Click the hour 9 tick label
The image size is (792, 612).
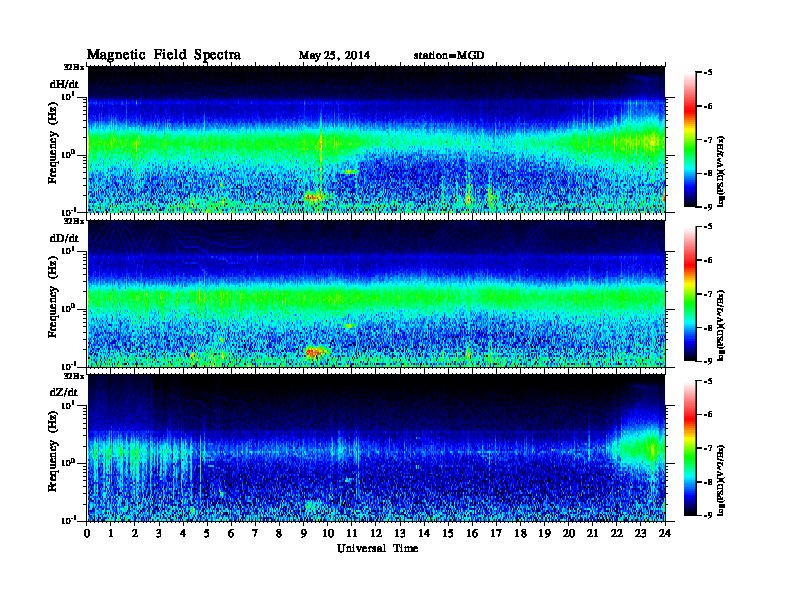click(x=303, y=533)
